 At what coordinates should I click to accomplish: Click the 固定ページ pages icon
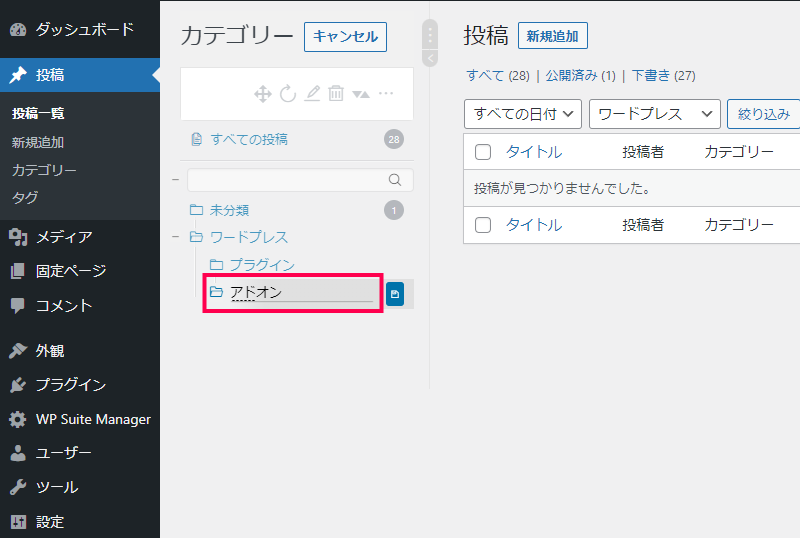point(17,271)
